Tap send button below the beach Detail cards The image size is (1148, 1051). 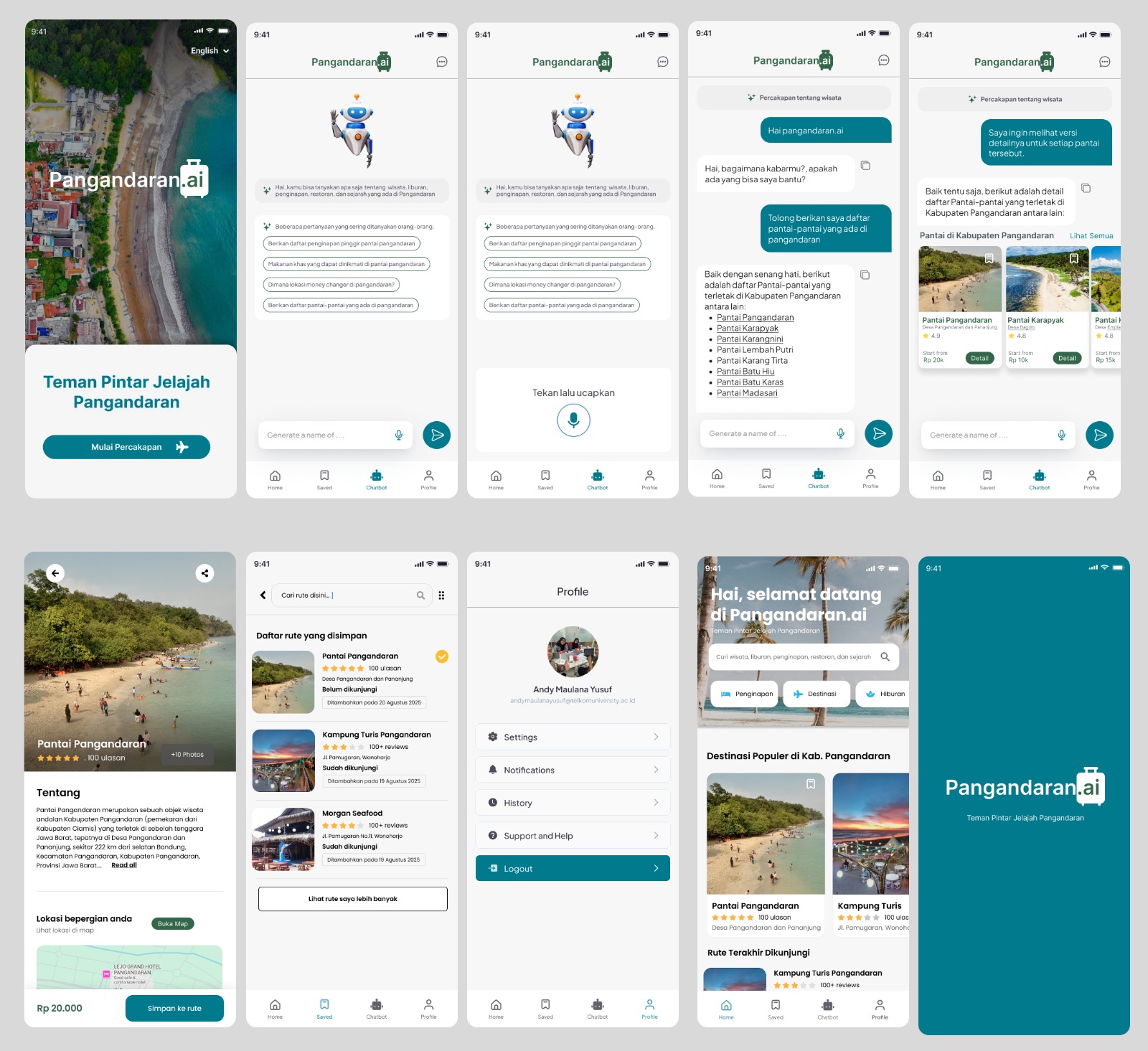[x=1099, y=435]
